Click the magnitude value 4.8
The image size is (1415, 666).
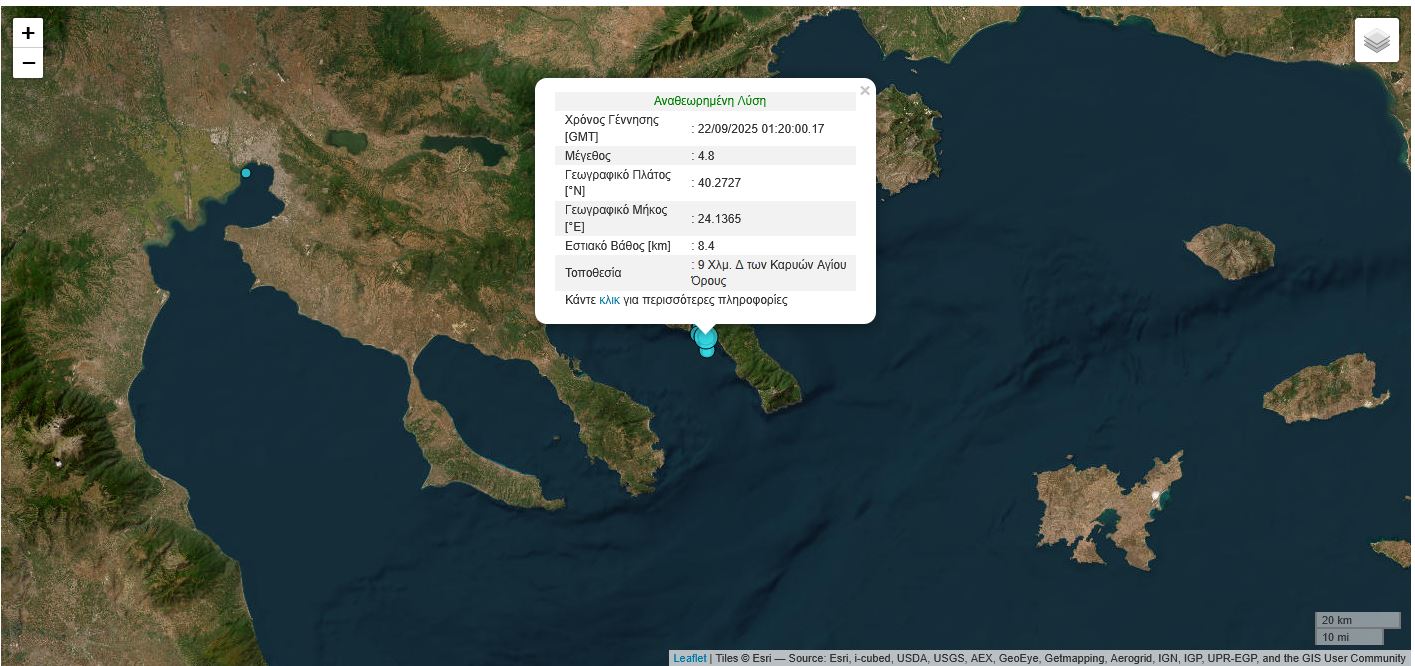[706, 156]
